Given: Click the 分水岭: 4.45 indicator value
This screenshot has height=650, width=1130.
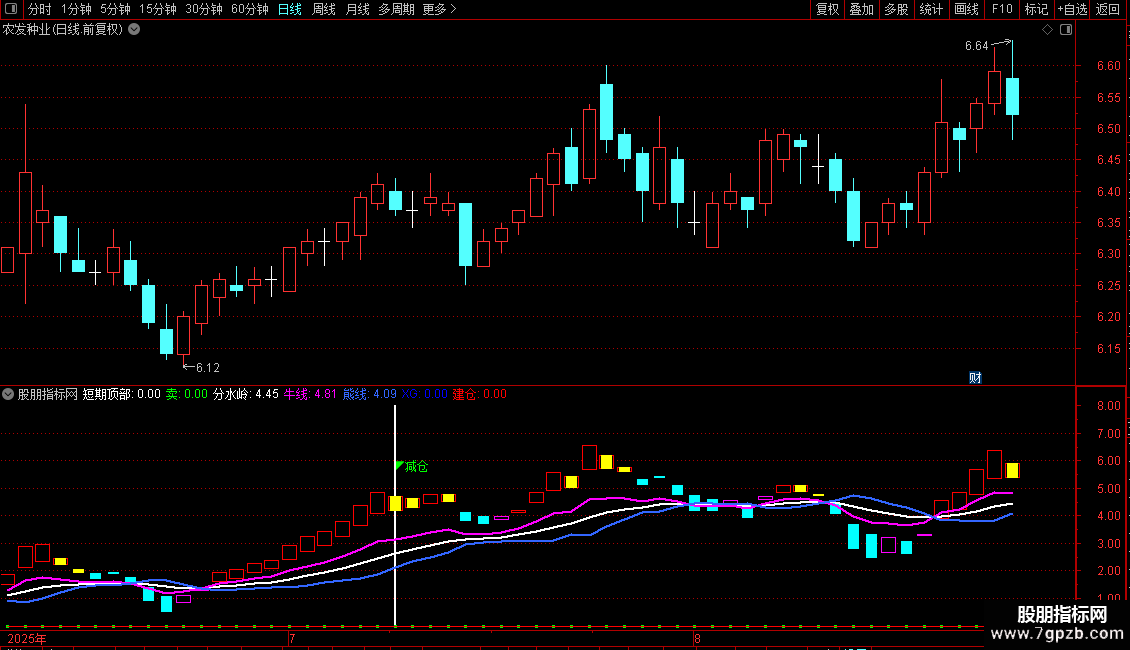Looking at the screenshot, I should tap(246, 394).
